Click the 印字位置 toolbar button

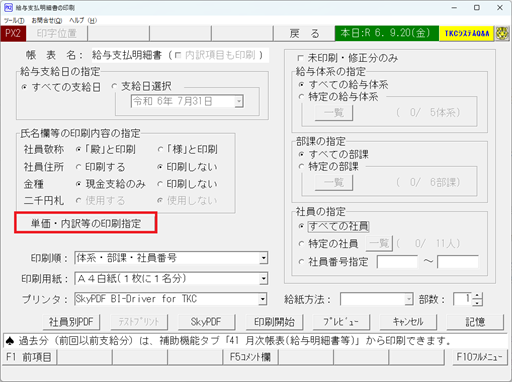57,33
